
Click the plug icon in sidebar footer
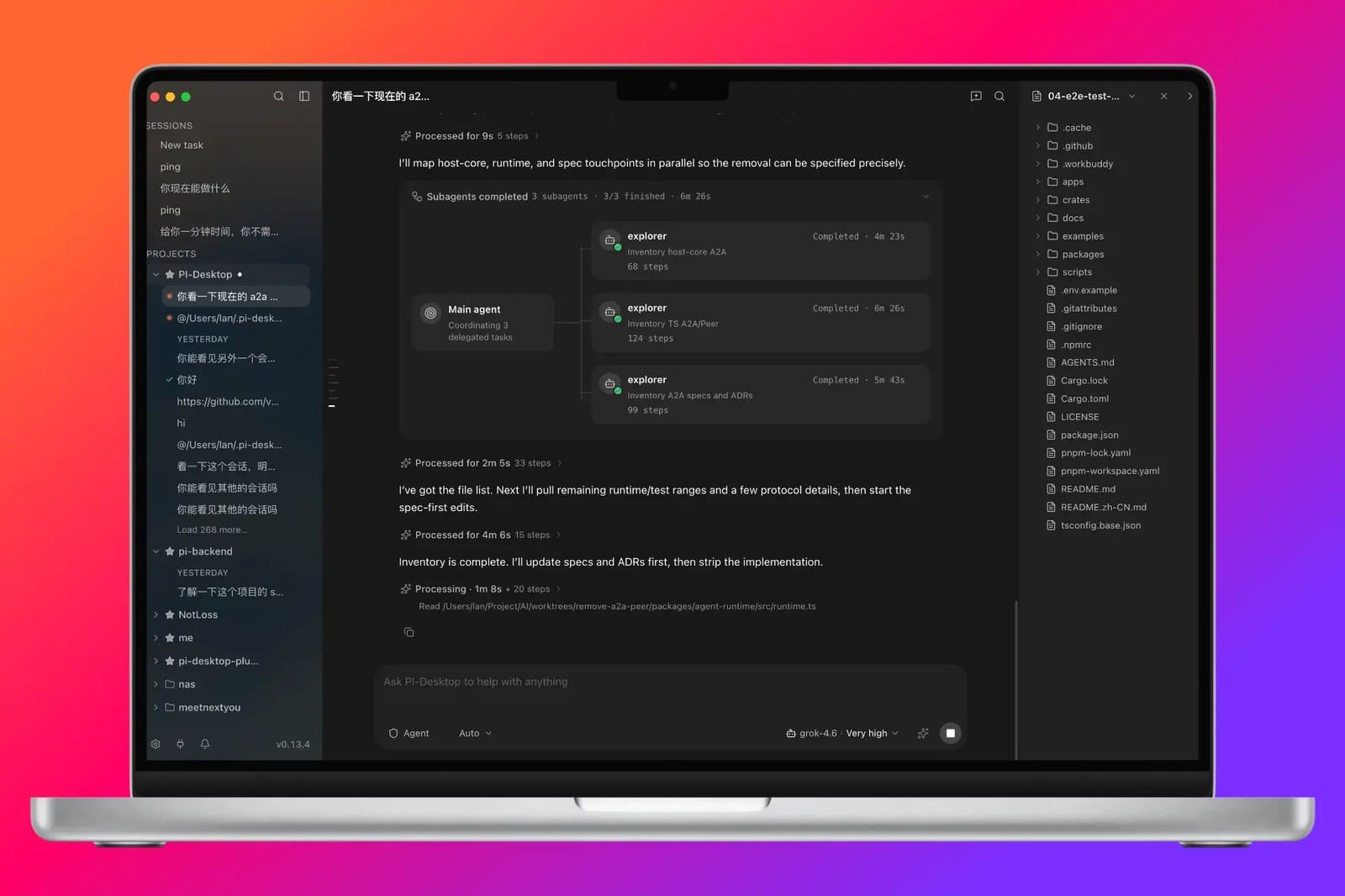[x=180, y=744]
